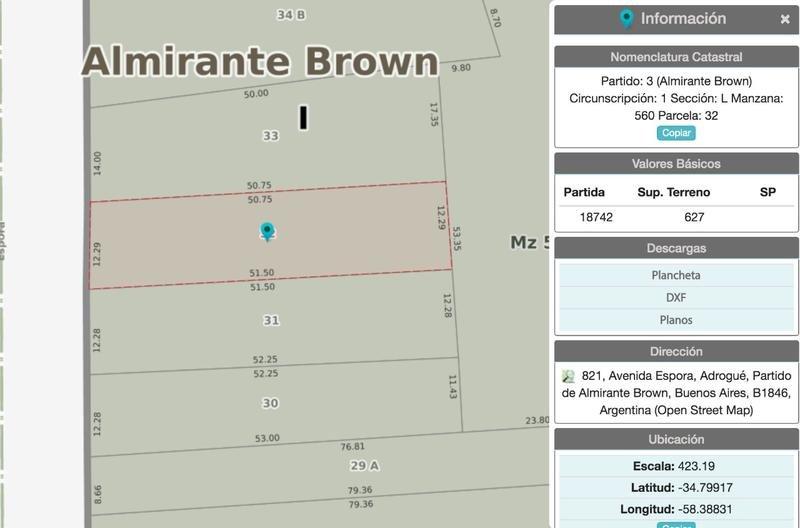Close the Información panel
Screen dimensions: 800x528
point(785,19)
